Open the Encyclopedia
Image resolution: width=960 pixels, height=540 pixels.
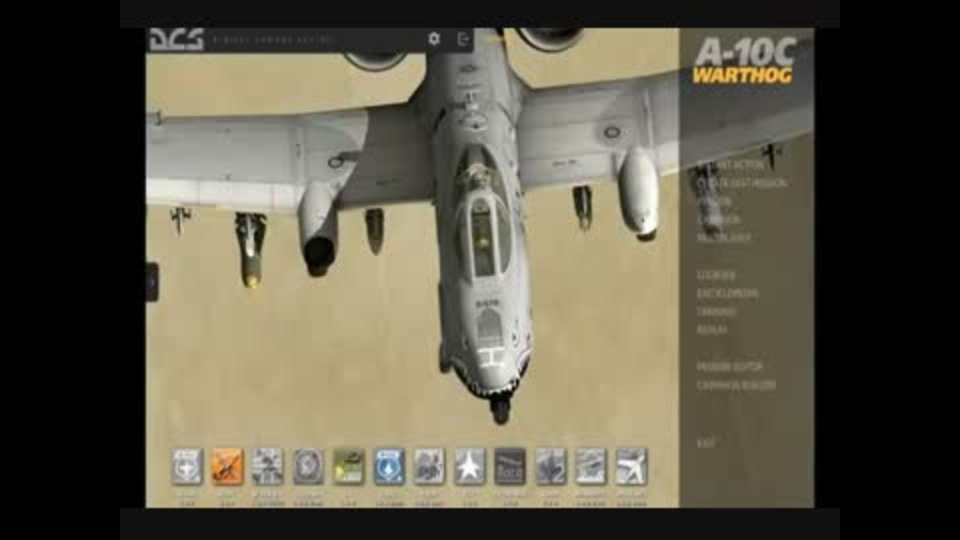pos(727,294)
